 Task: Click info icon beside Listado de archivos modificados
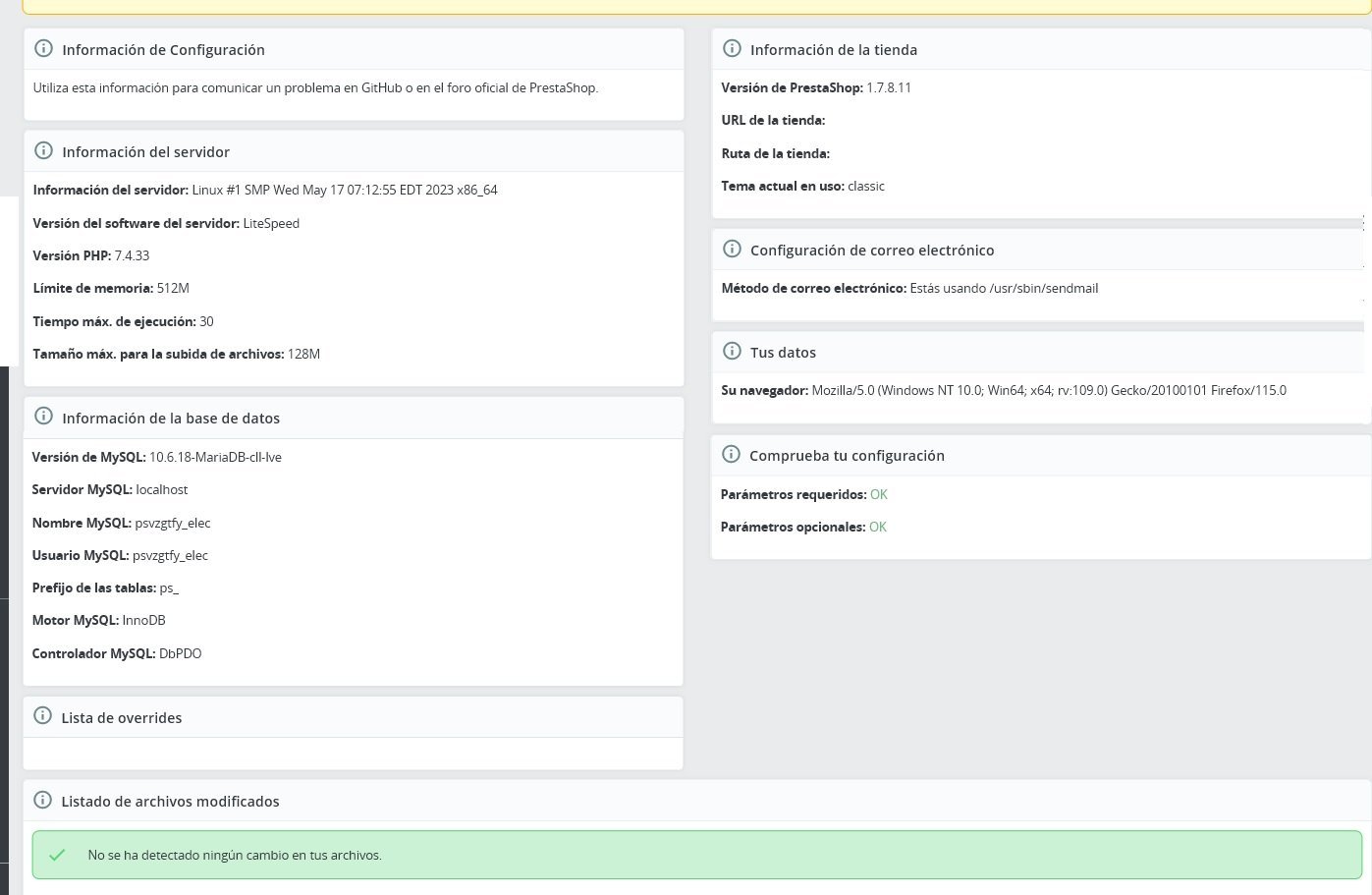pyautogui.click(x=42, y=800)
